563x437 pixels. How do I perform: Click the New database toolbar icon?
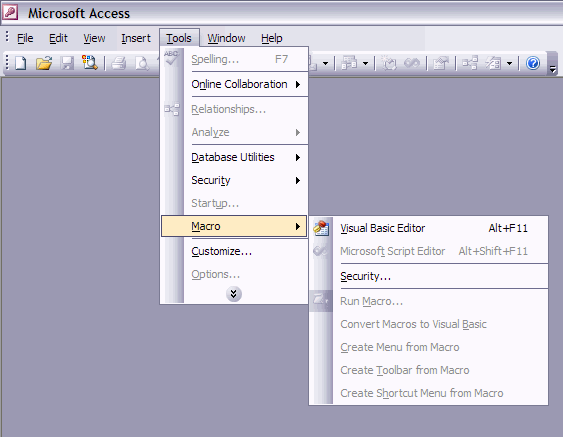click(x=20, y=63)
